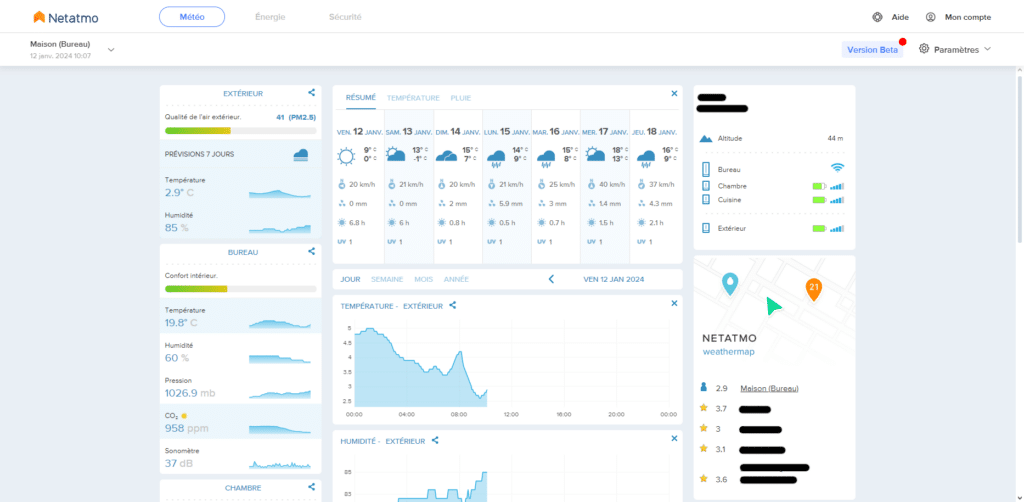Click the outdoor air quality bar
Image resolution: width=1024 pixels, height=502 pixels.
(x=240, y=131)
